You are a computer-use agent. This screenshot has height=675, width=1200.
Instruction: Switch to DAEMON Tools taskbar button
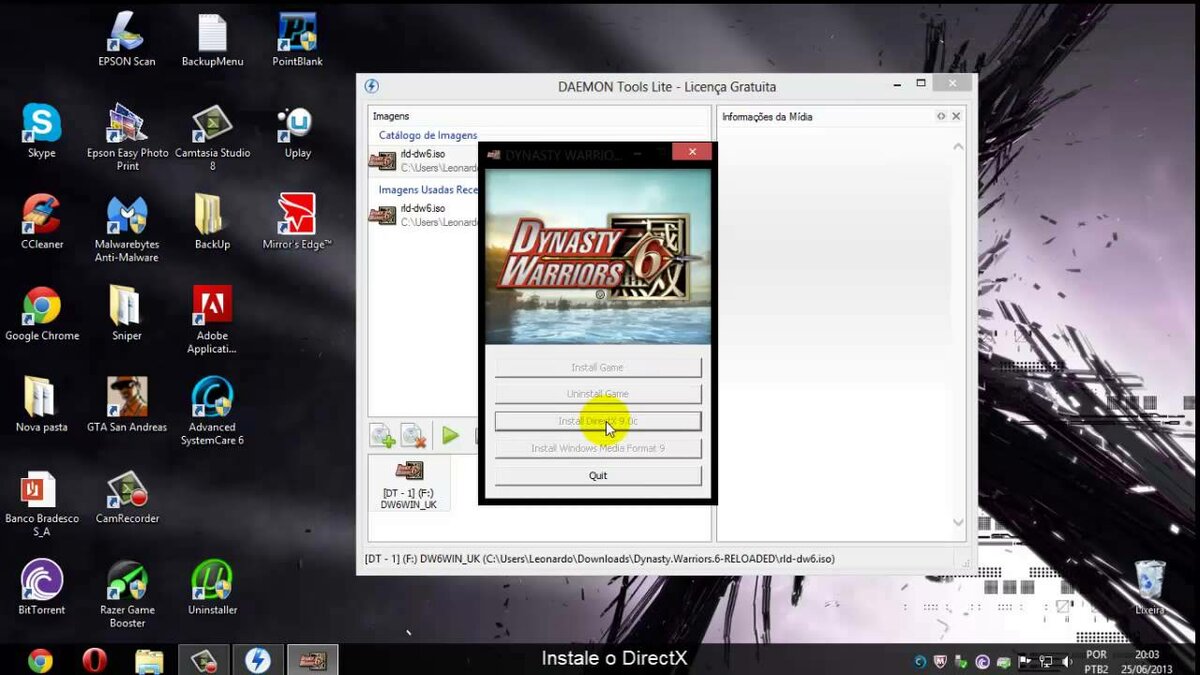257,660
